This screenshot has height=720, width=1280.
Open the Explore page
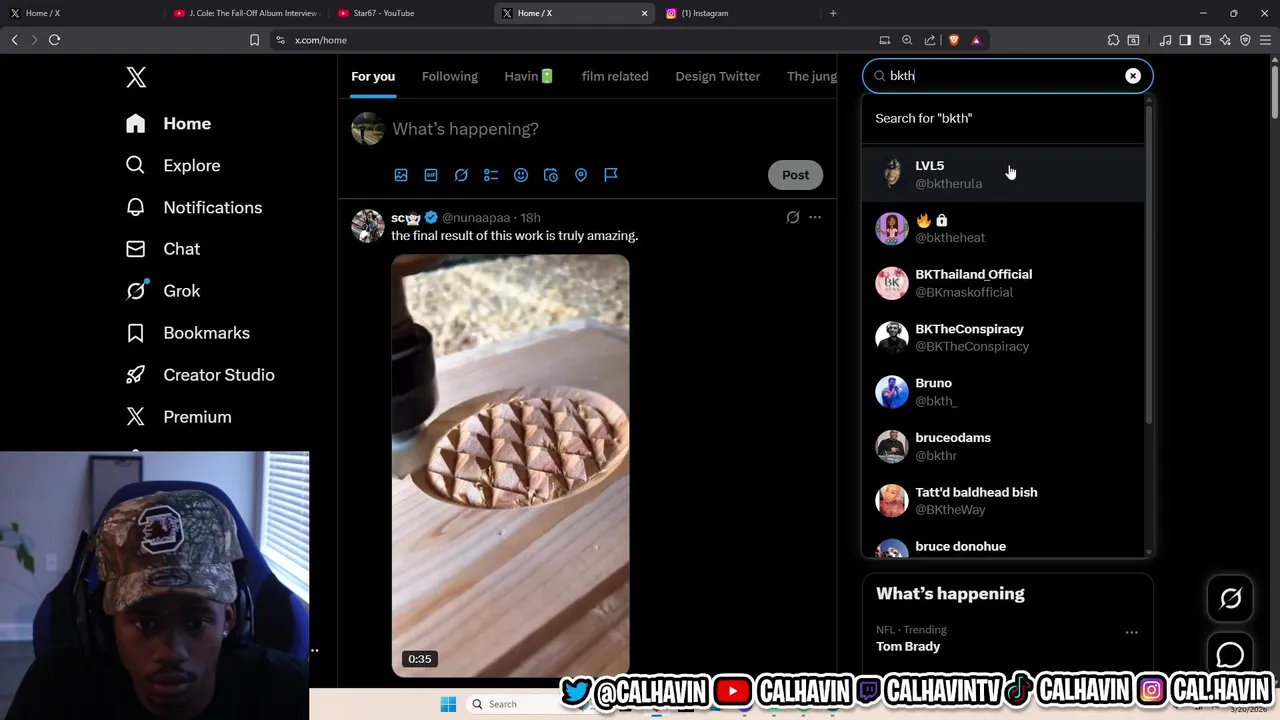tap(172, 165)
